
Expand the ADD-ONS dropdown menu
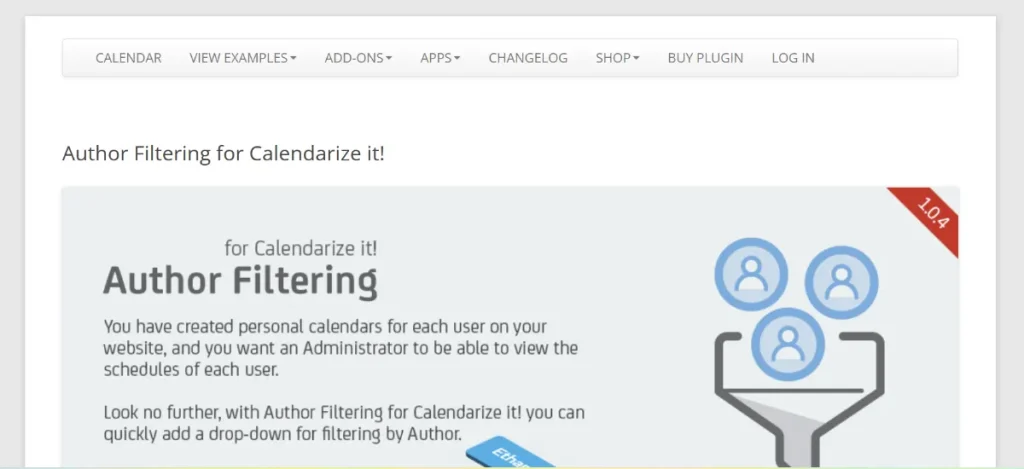(358, 58)
